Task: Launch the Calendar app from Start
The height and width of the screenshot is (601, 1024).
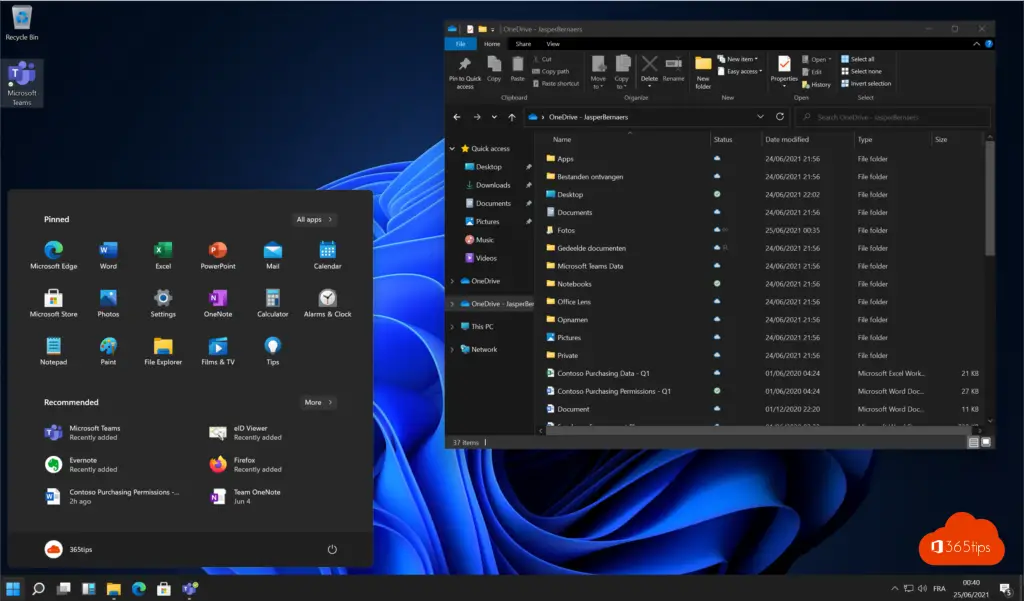Action: pos(327,255)
